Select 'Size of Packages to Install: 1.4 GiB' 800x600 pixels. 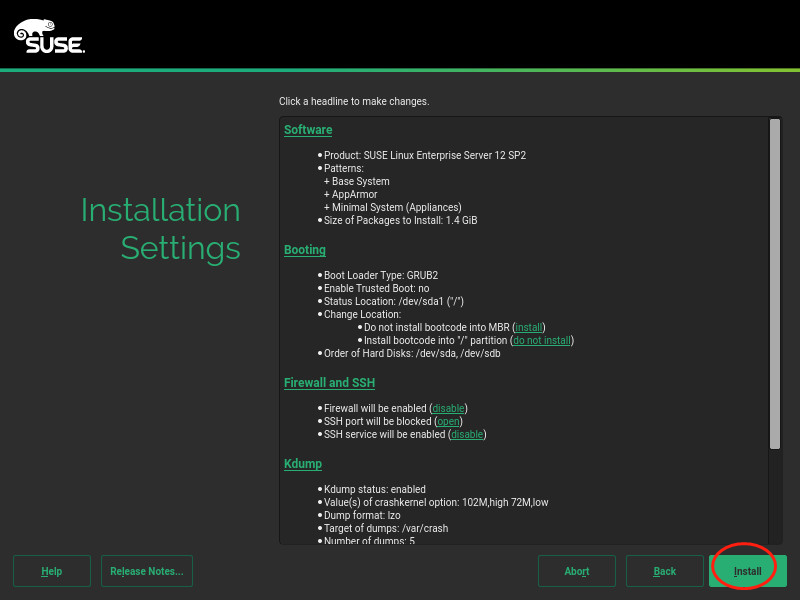click(401, 220)
